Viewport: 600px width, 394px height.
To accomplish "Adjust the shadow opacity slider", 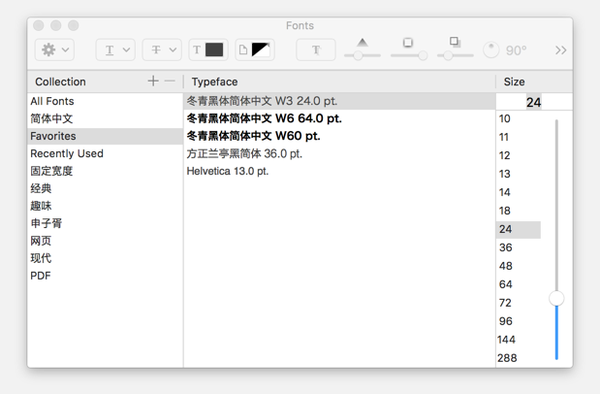I will click(362, 55).
